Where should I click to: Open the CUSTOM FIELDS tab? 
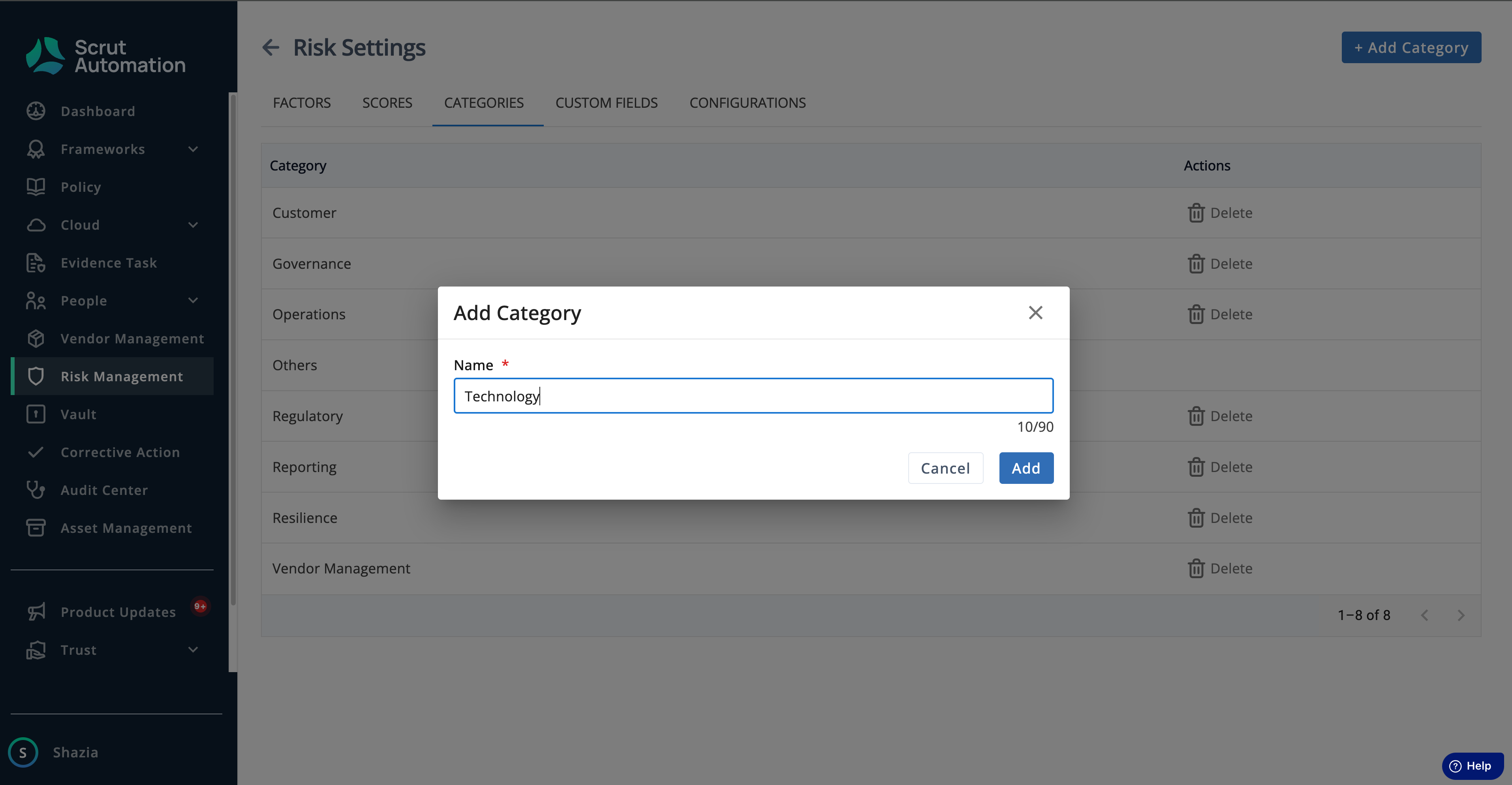(606, 103)
